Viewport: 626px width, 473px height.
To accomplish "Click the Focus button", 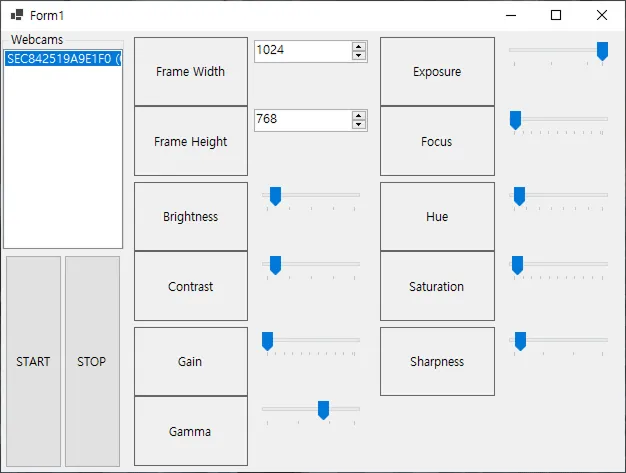I will pos(437,141).
